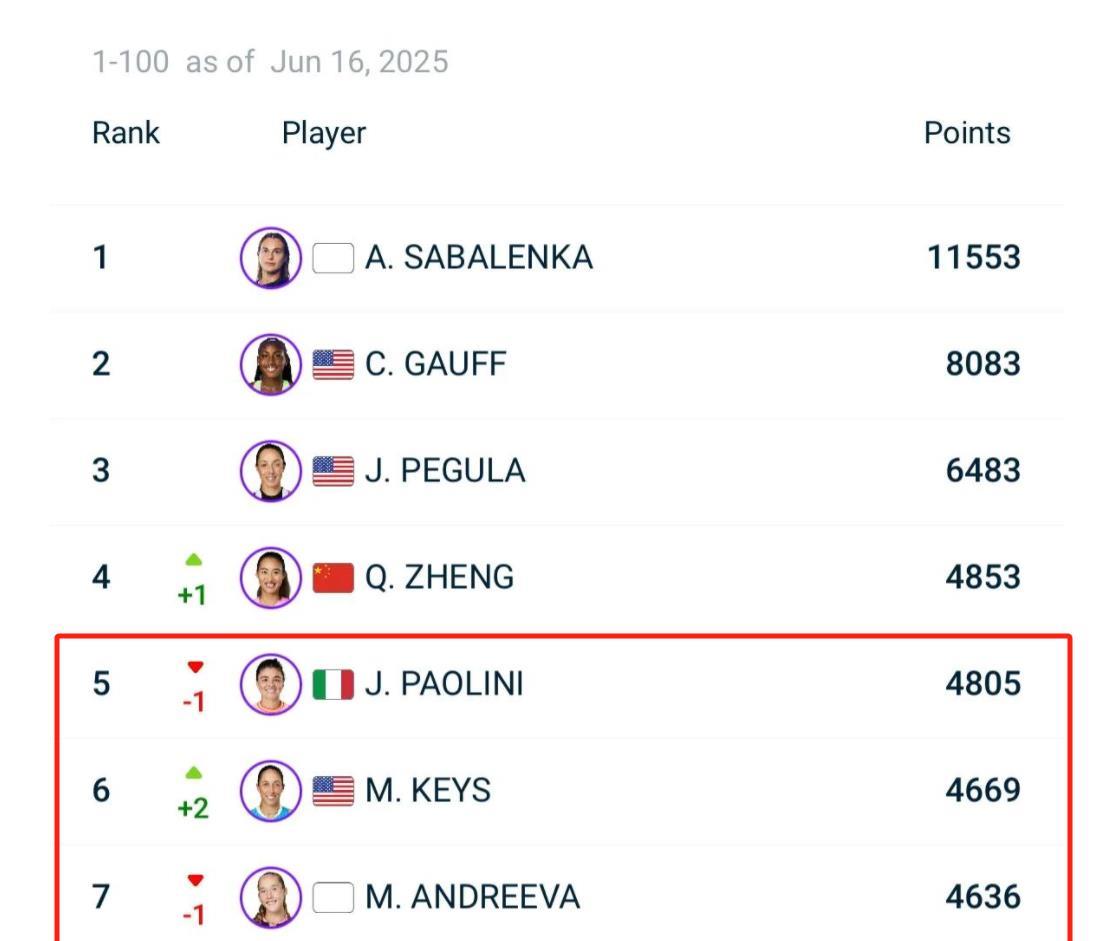Click the China flag beside Q. Zheng
The width and height of the screenshot is (1098, 941).
coord(333,577)
